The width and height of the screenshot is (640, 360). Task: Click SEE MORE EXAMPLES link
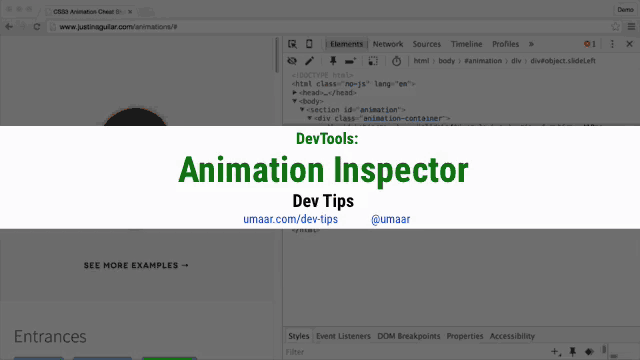tap(136, 265)
